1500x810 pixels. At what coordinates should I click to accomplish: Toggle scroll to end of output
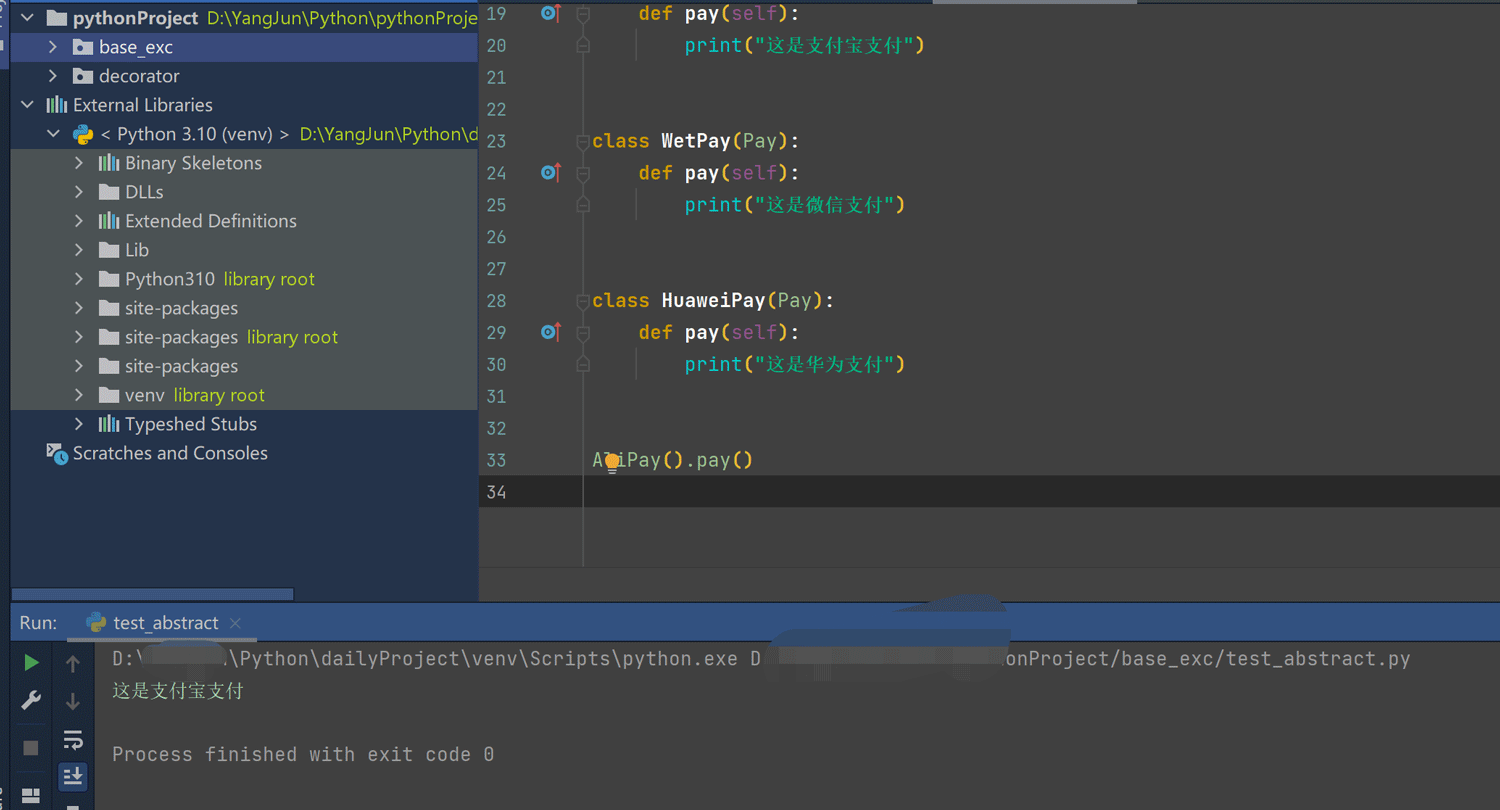73,776
